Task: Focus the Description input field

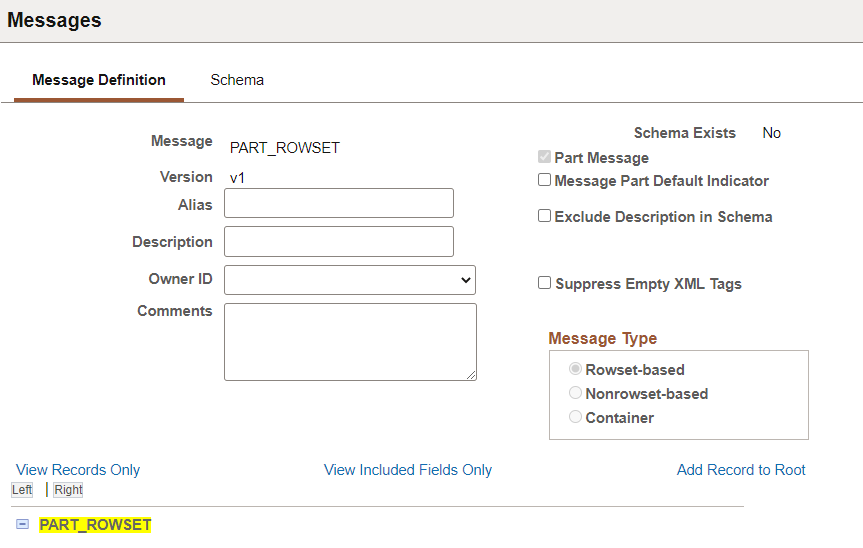Action: point(339,241)
